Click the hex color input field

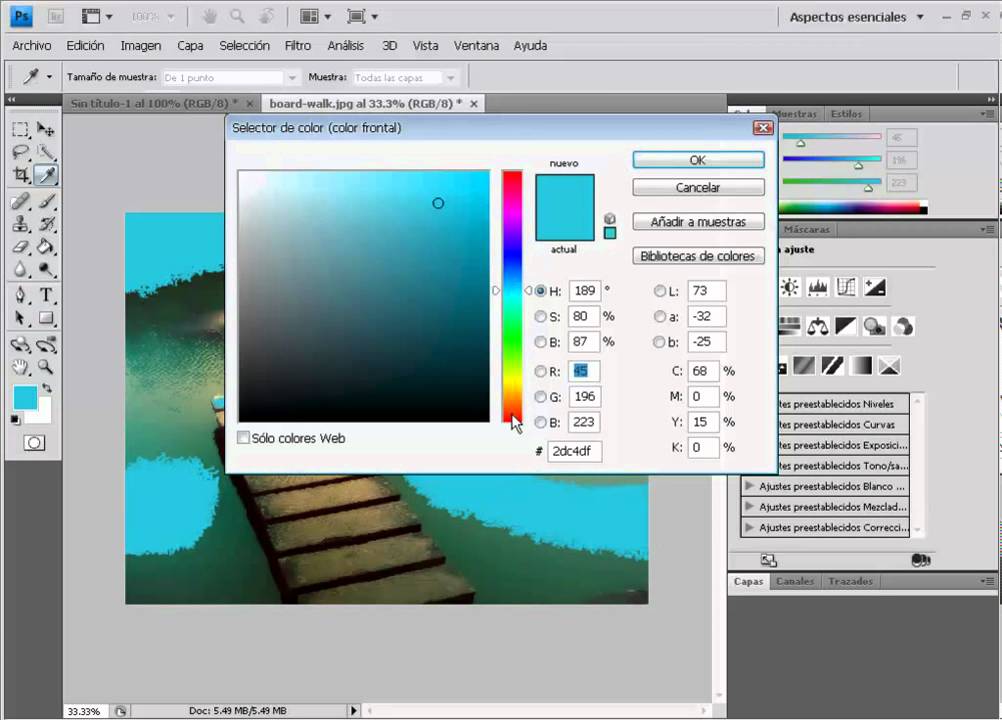(x=574, y=451)
